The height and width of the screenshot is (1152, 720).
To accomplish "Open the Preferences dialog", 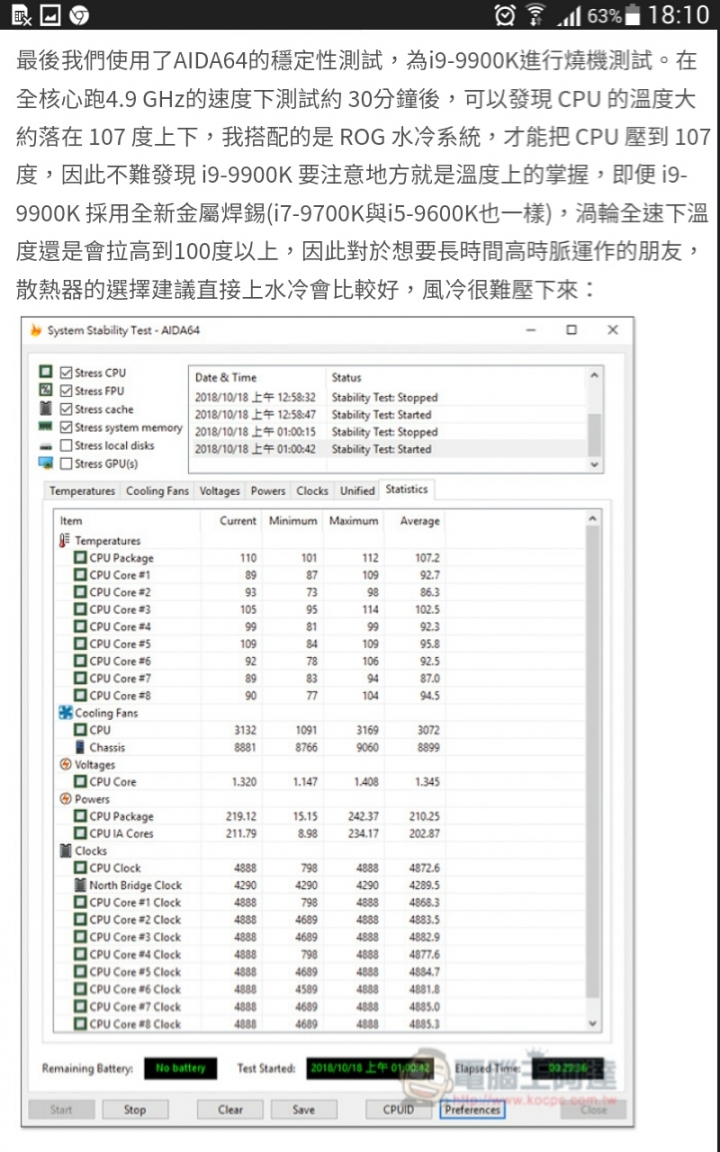I will (472, 1109).
